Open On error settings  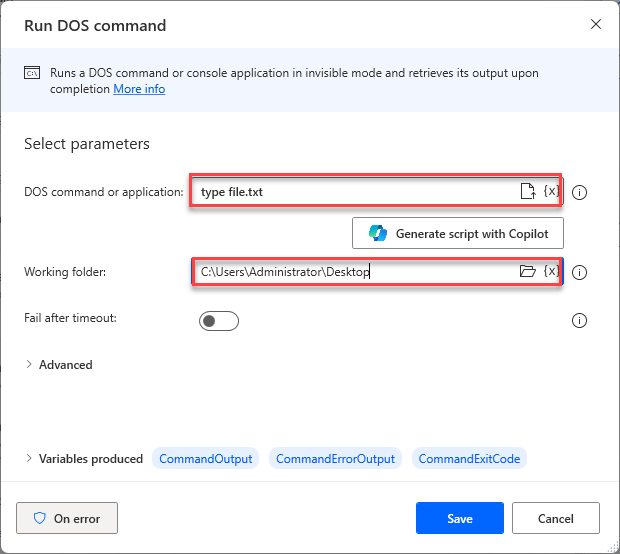pos(67,518)
